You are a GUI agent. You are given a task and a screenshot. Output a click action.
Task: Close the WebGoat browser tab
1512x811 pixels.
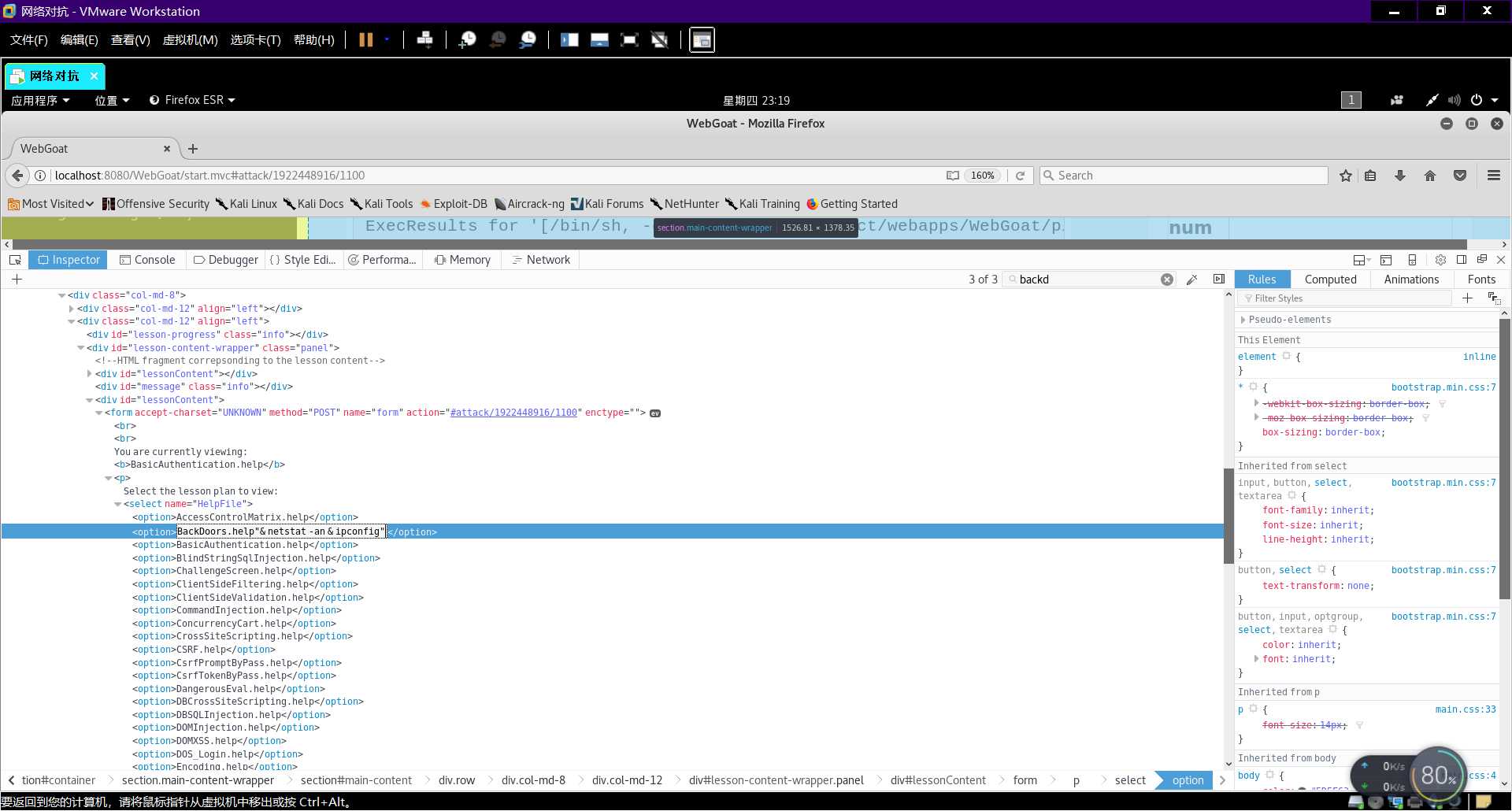(167, 149)
